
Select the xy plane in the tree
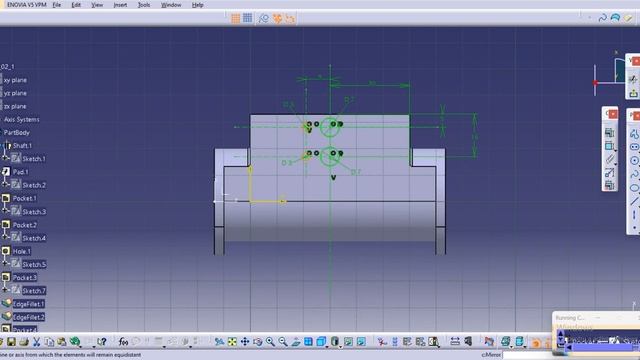pyautogui.click(x=15, y=80)
